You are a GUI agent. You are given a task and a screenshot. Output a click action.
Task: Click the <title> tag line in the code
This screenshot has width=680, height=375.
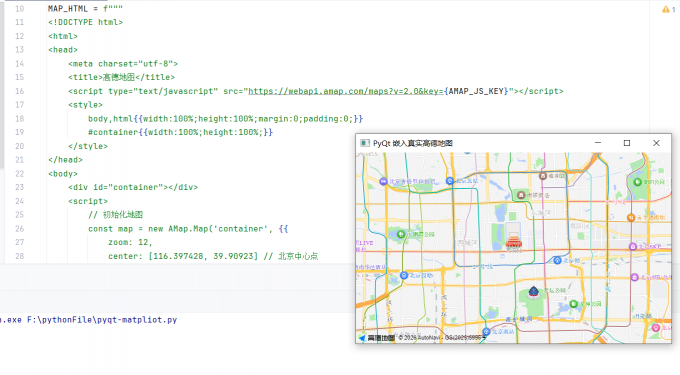point(121,77)
